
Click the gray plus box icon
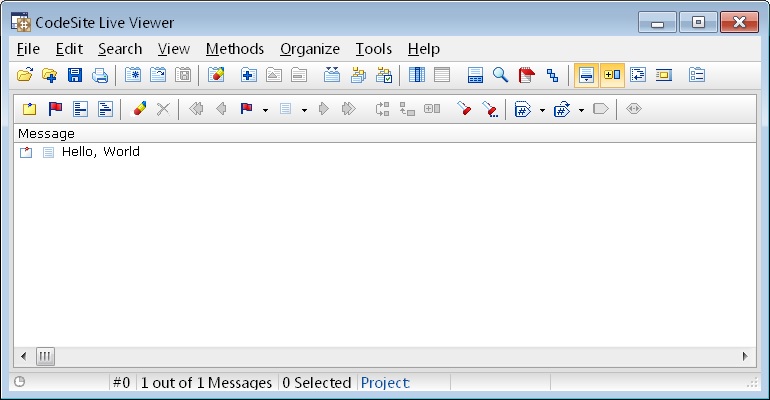(432, 108)
